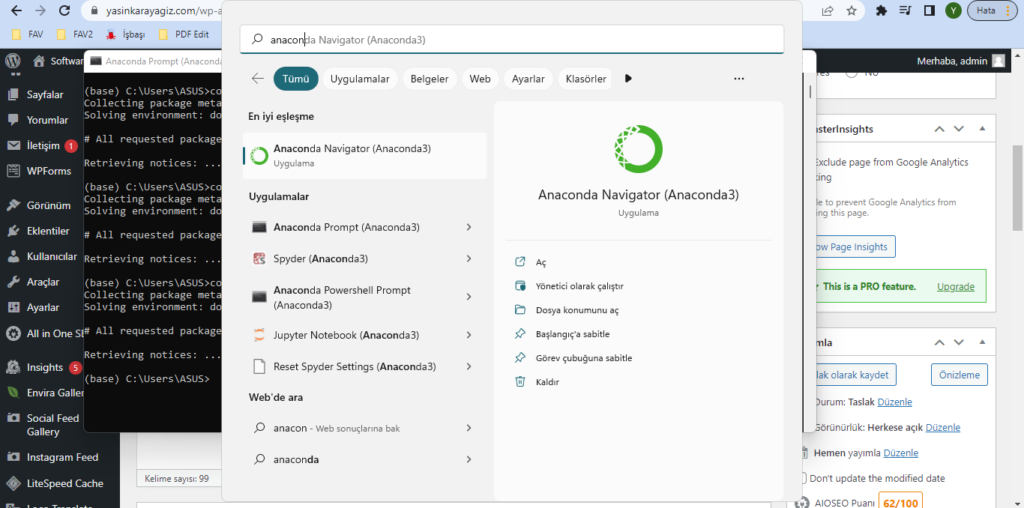Click run as administrator shield icon

pyautogui.click(x=520, y=286)
